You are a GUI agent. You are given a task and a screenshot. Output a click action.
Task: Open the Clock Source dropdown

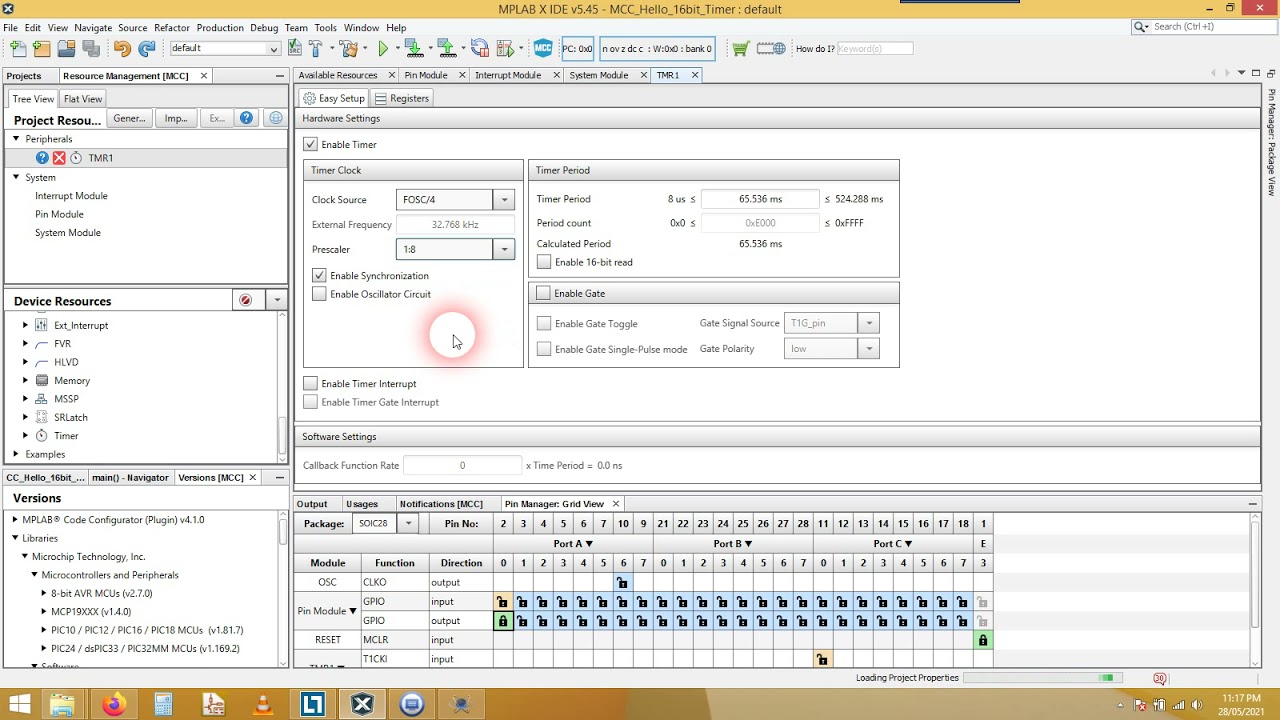pyautogui.click(x=505, y=200)
